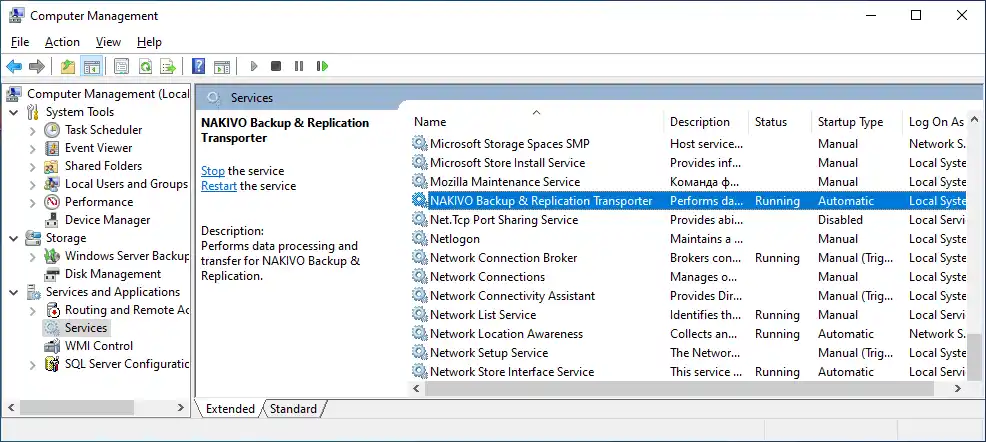Collapse the Services and Applications node
This screenshot has width=986, height=442.
coord(14,292)
